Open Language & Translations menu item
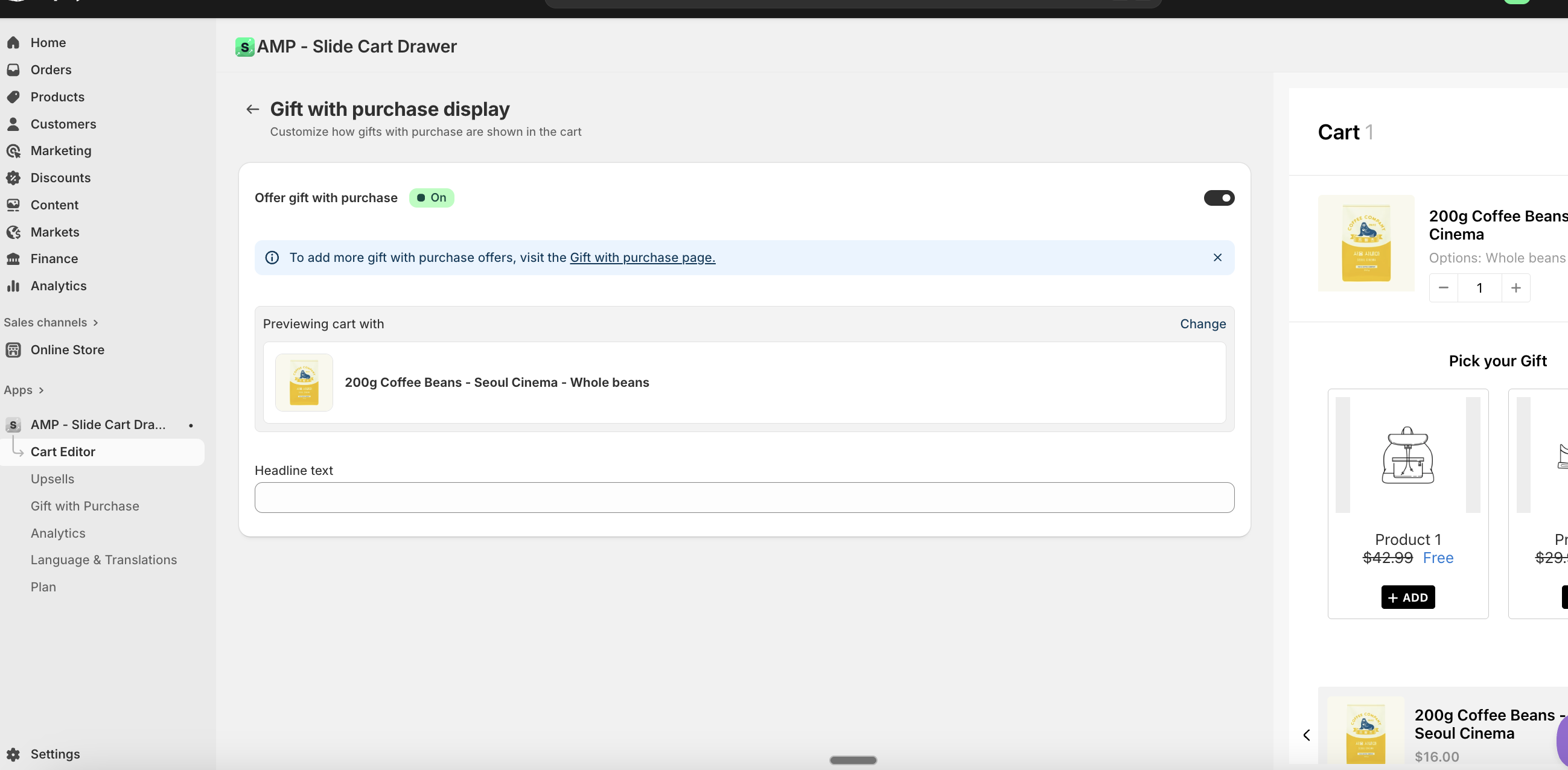This screenshot has width=1568, height=770. 103,560
